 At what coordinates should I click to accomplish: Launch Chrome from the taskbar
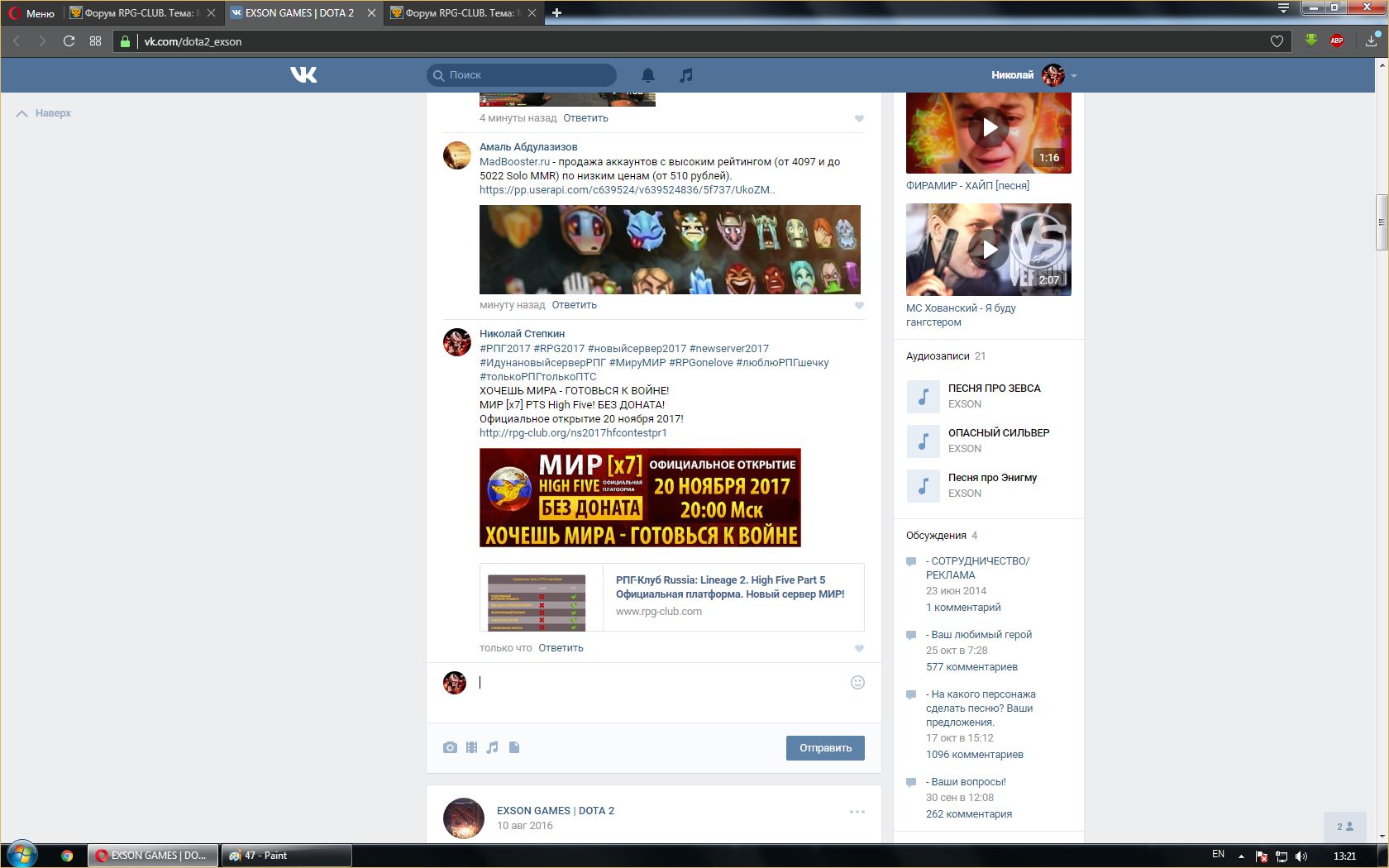(x=67, y=856)
